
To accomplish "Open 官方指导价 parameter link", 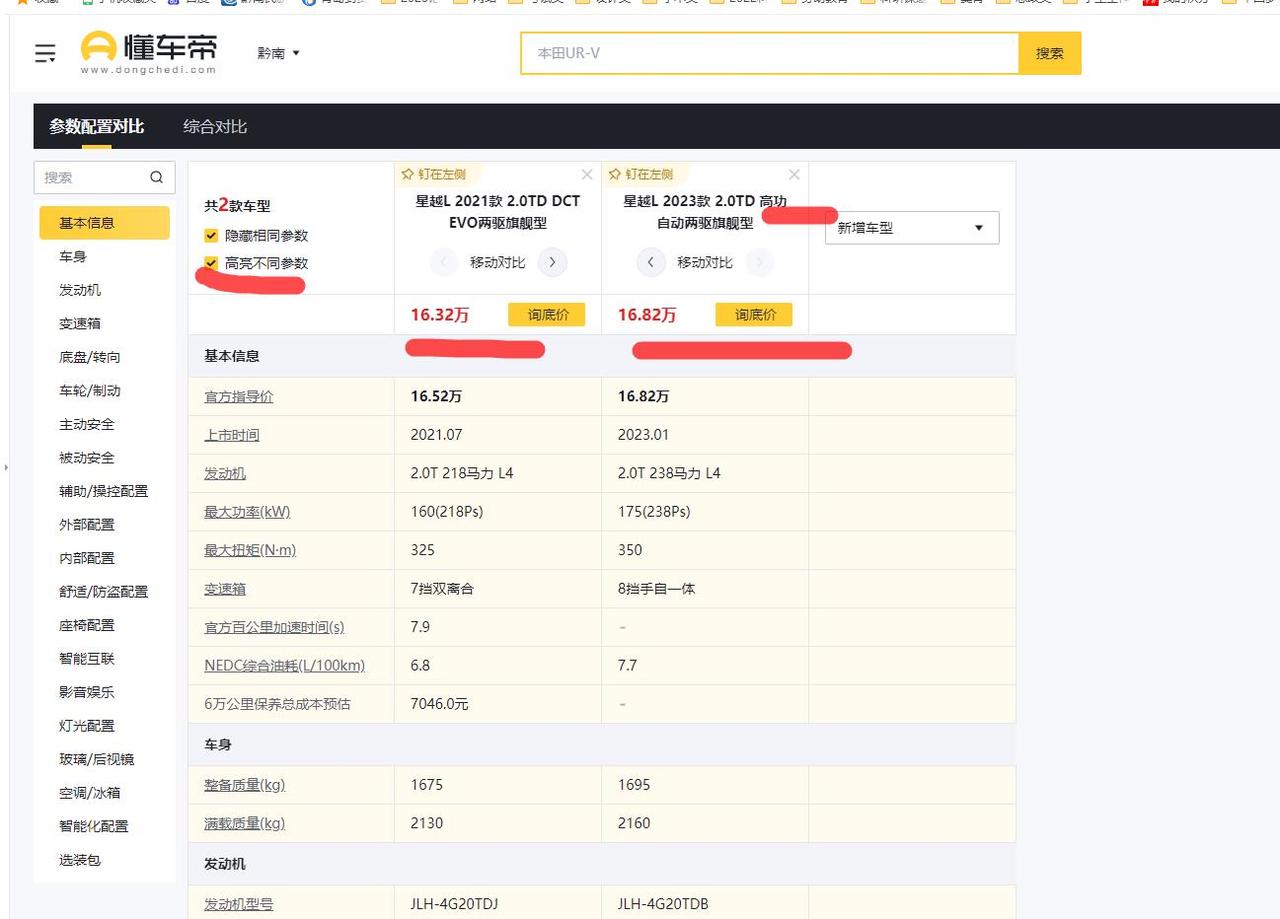I will [239, 397].
